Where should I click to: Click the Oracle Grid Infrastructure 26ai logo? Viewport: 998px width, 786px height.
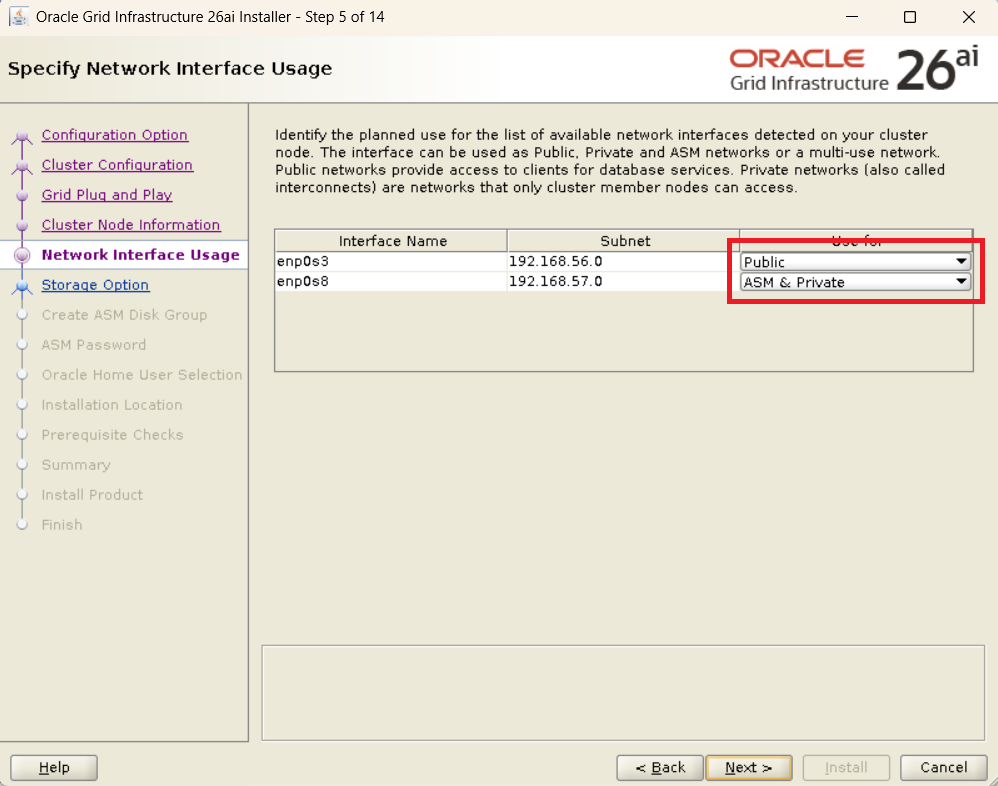coord(853,69)
